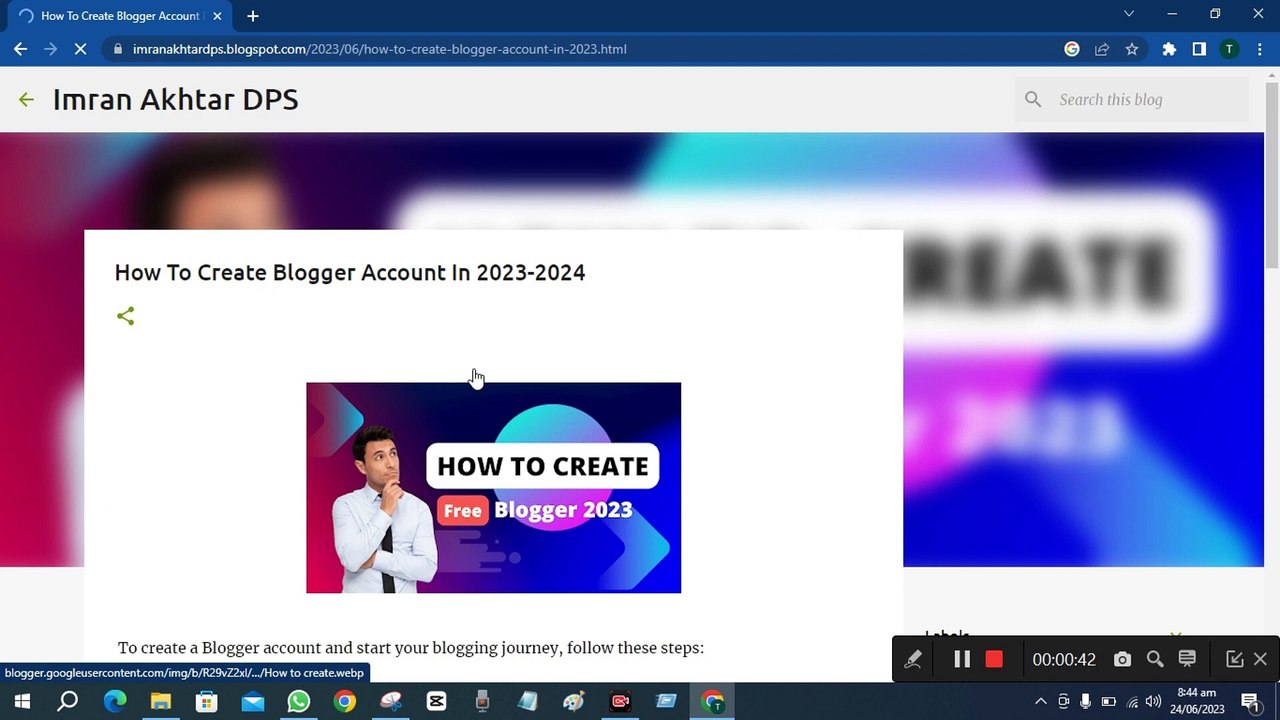The height and width of the screenshot is (720, 1280).
Task: Open the Extensions puzzle icon
Action: coord(1169,49)
